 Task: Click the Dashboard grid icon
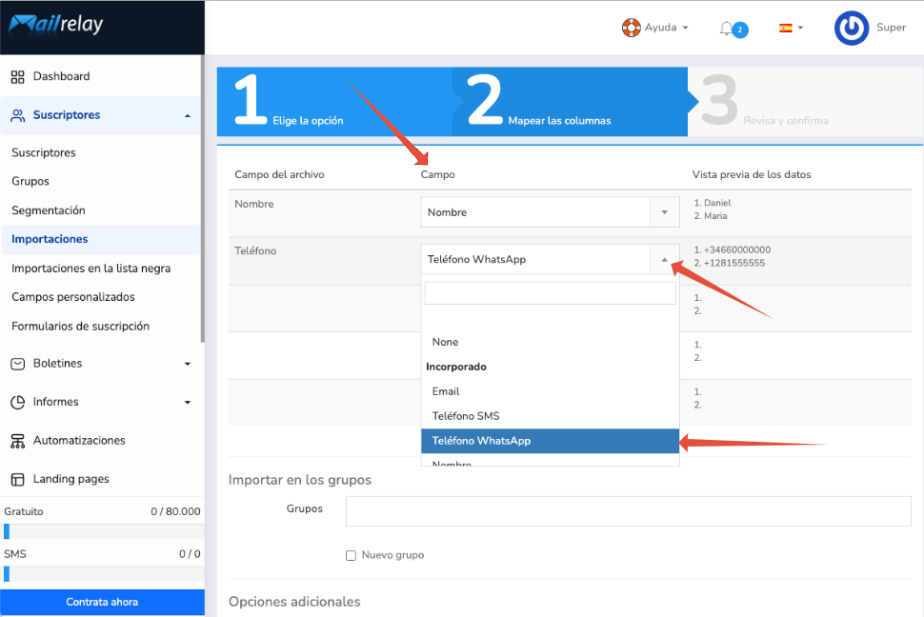coord(18,77)
